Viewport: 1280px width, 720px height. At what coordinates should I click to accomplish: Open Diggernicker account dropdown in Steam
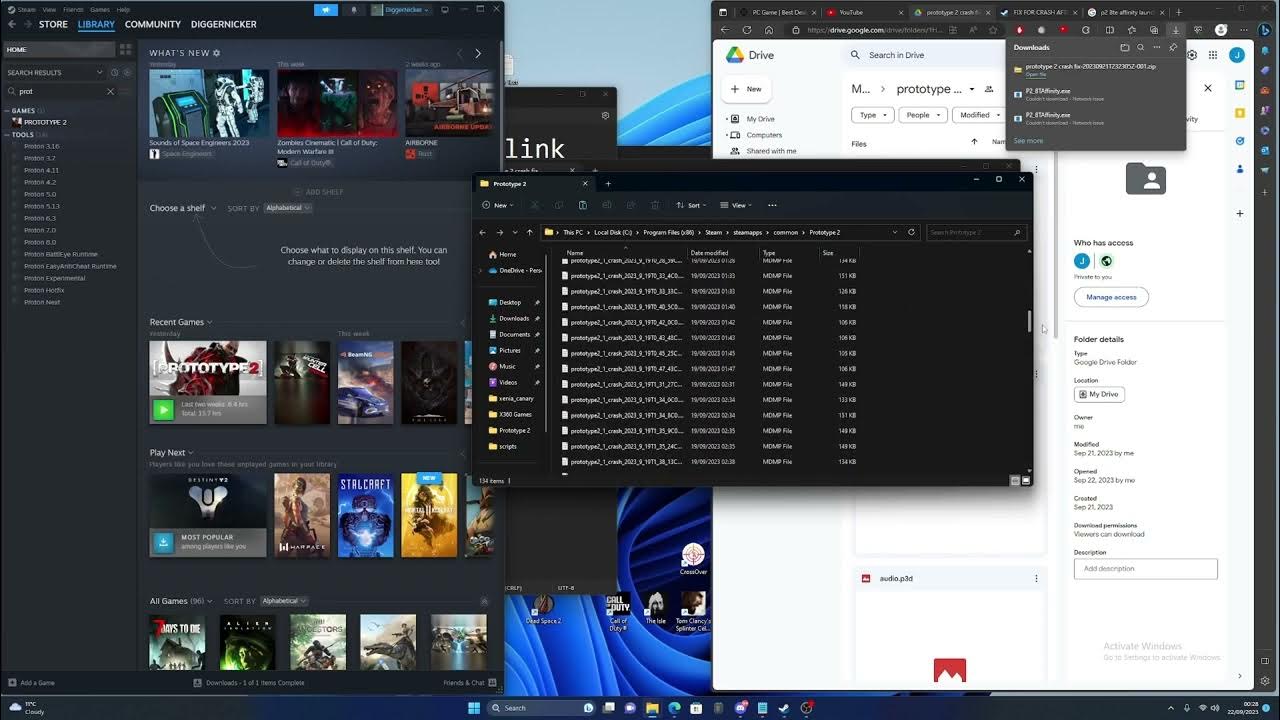(x=400, y=10)
